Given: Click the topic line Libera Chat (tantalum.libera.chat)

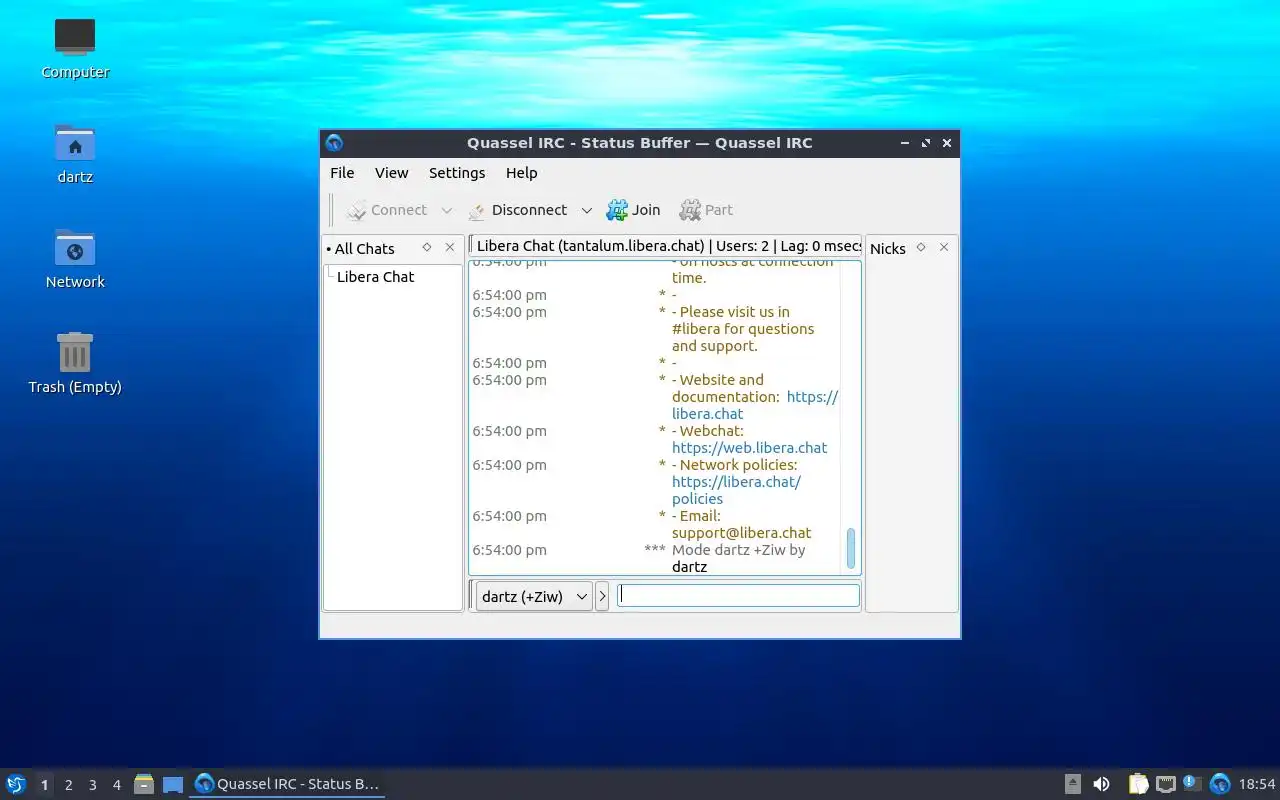Looking at the screenshot, I should (665, 246).
